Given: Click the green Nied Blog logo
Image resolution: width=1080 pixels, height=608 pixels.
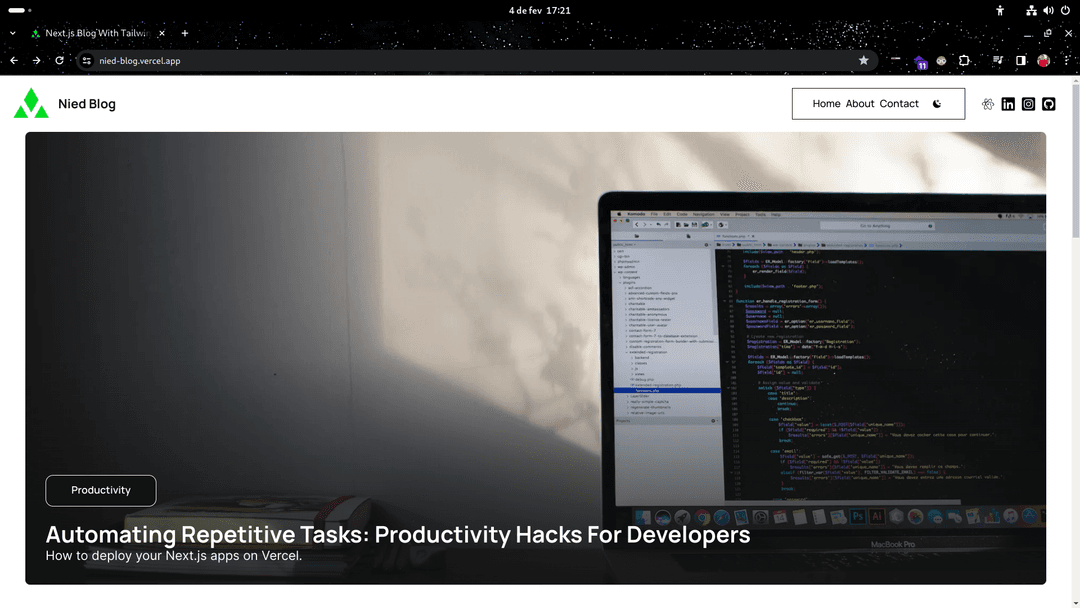Looking at the screenshot, I should pos(31,103).
